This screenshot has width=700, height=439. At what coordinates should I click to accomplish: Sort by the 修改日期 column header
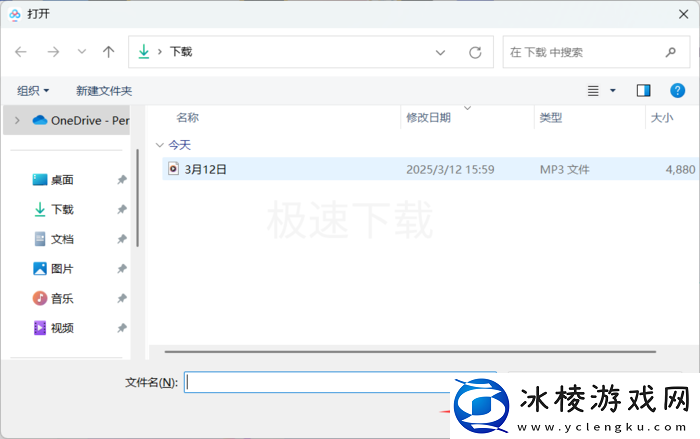[x=428, y=117]
